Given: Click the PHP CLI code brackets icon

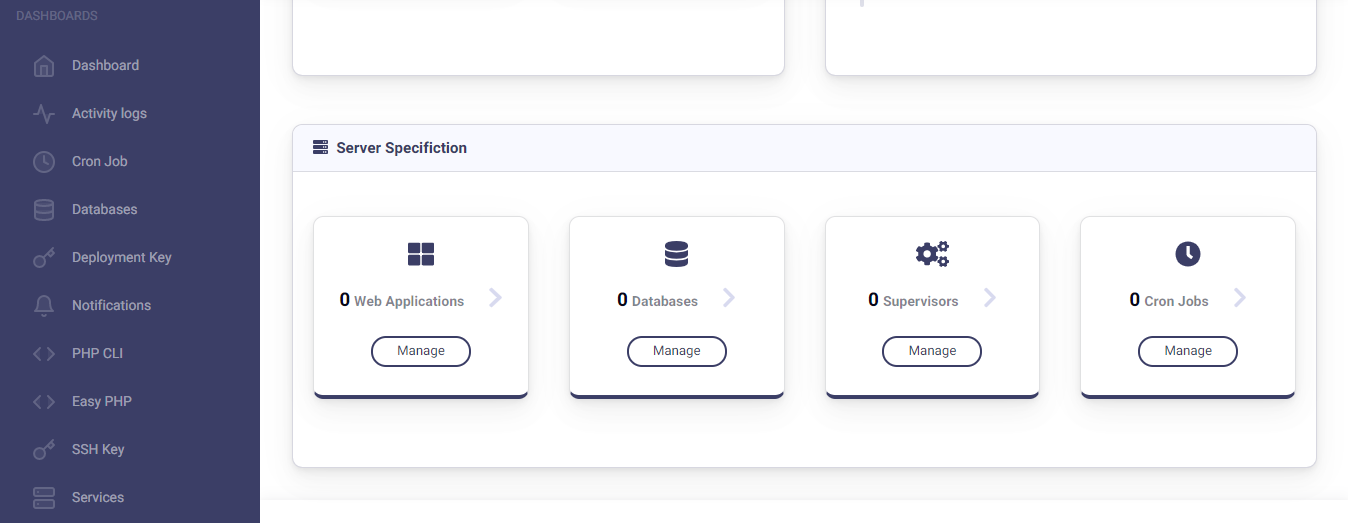Looking at the screenshot, I should pyautogui.click(x=44, y=354).
